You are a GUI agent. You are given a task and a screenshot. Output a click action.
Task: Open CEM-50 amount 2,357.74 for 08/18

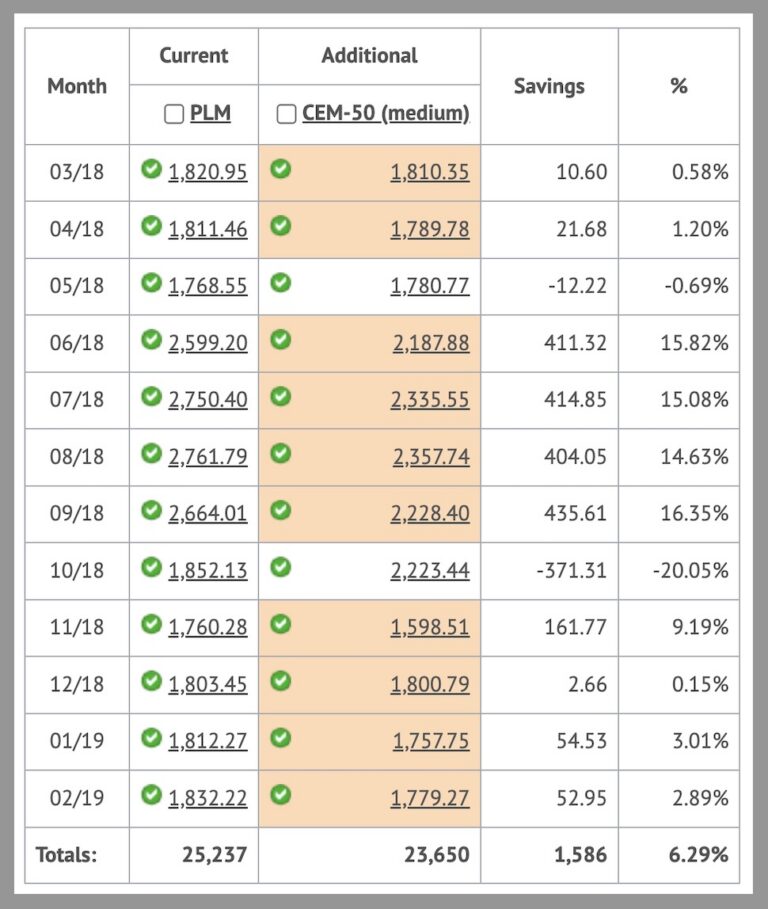tap(429, 456)
